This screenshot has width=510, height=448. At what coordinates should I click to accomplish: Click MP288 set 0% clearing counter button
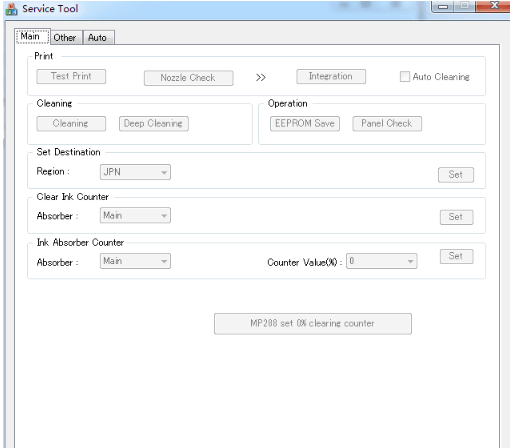coord(313,324)
